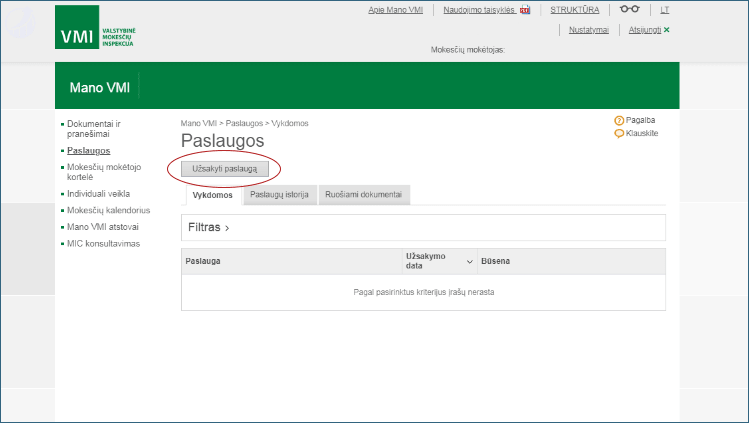Switch language via LT link
749x423 pixels.
(x=664, y=10)
